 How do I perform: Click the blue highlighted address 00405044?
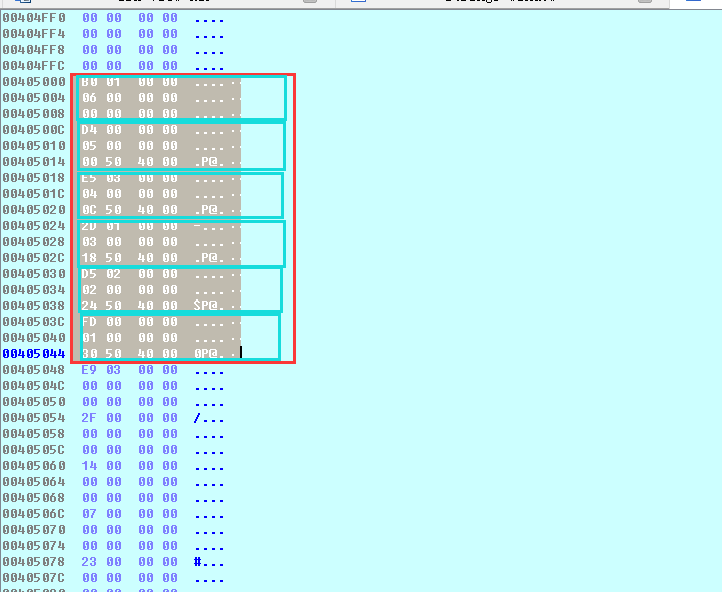coord(34,354)
